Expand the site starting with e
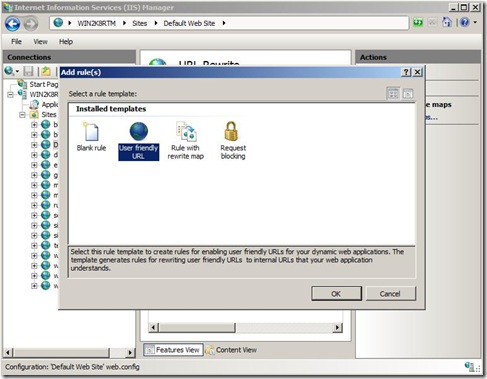Viewport: 487px width, 379px height. tap(34, 165)
